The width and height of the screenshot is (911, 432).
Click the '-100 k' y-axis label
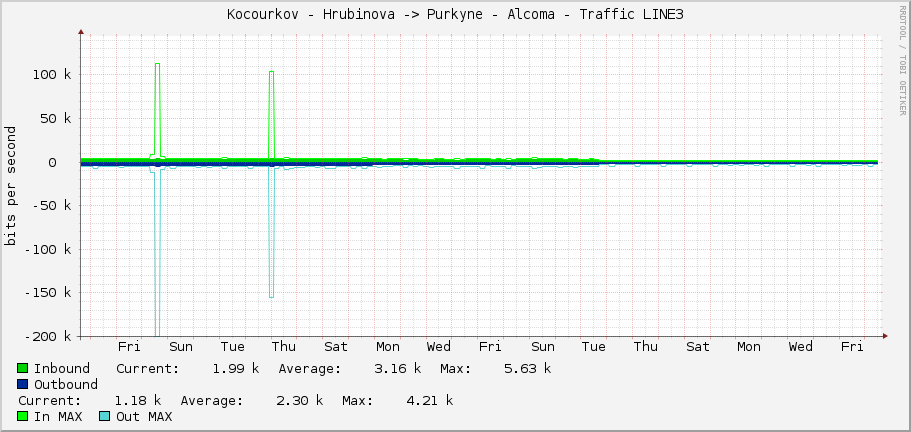(x=48, y=249)
